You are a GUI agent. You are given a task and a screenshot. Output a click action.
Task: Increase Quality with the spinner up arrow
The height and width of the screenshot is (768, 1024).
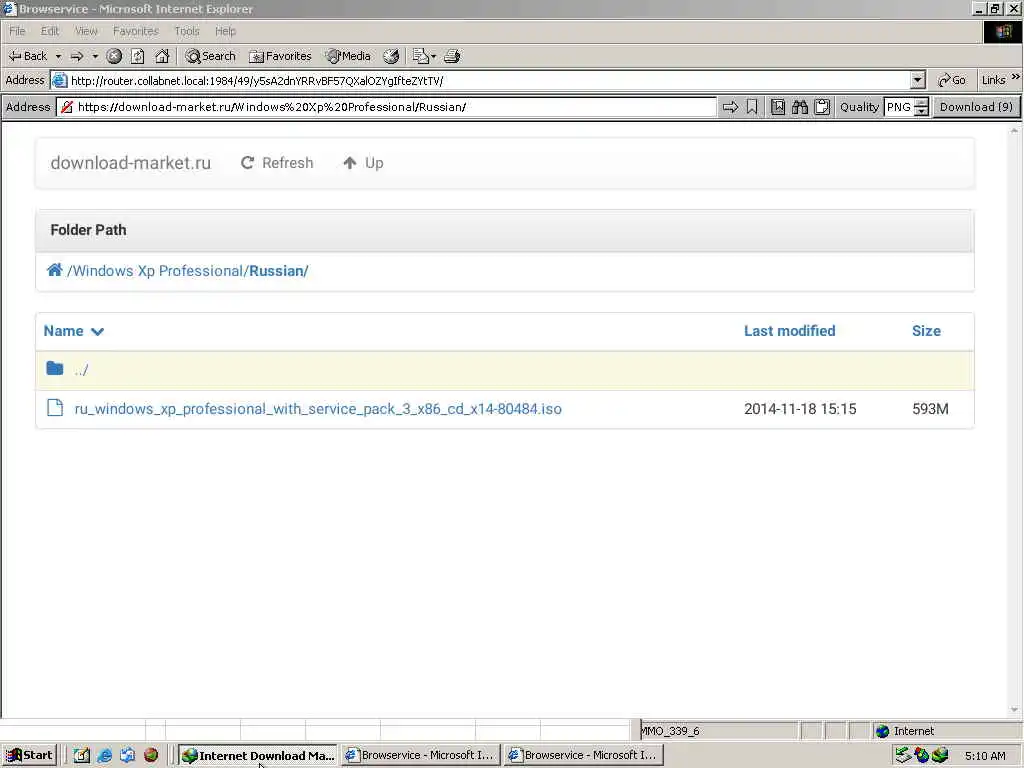(x=921, y=103)
